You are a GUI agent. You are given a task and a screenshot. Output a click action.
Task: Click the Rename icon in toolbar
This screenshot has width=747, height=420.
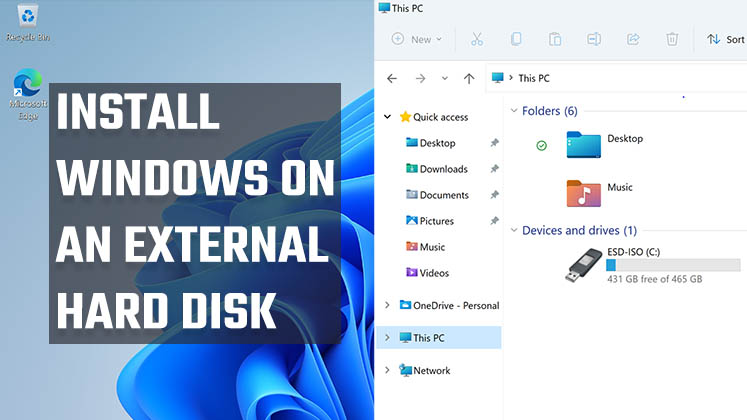click(594, 39)
